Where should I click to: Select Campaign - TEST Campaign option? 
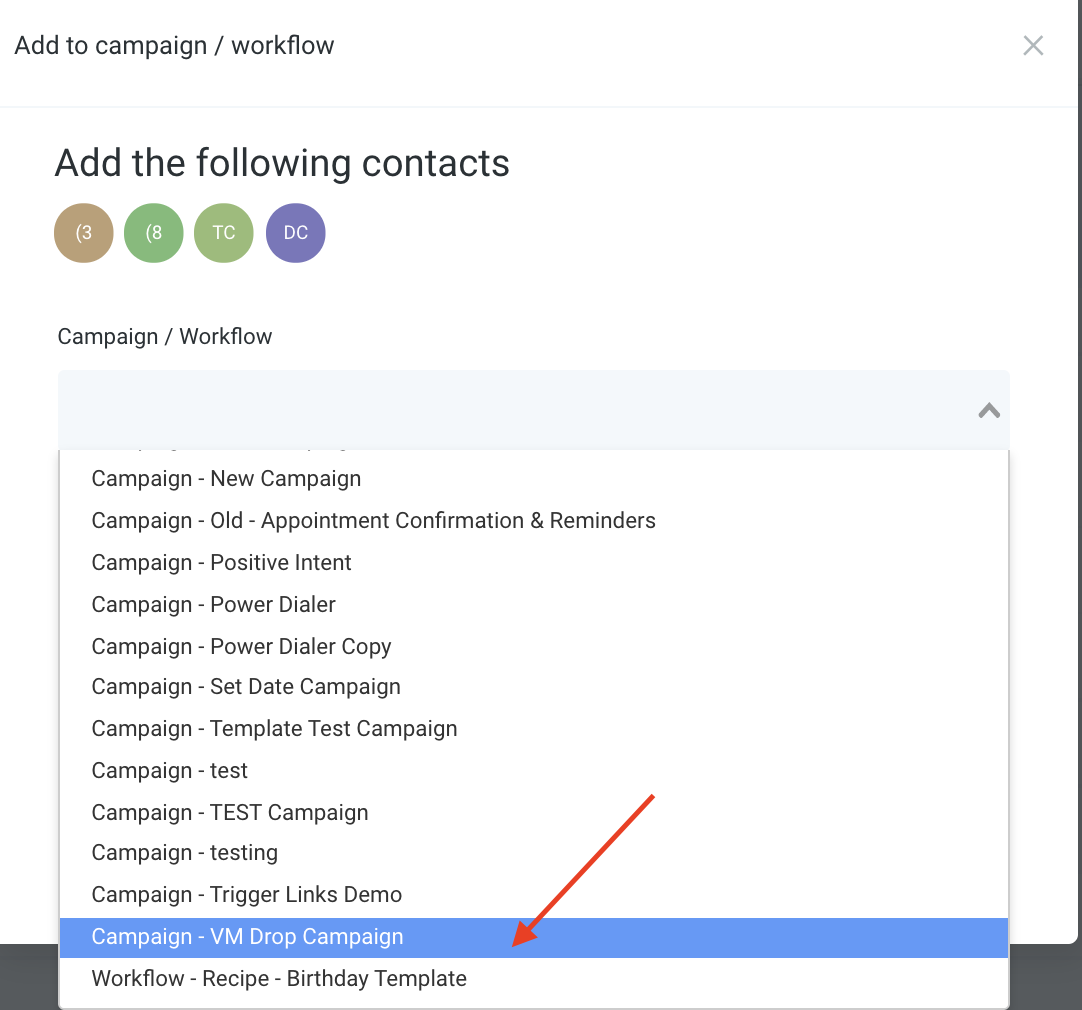click(533, 813)
